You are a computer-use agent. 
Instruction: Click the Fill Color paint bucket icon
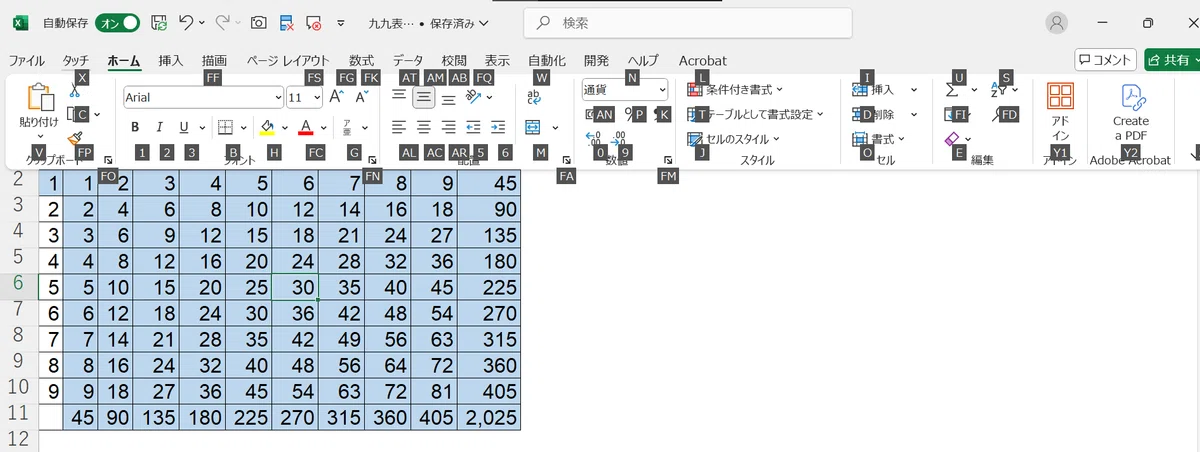[267, 127]
